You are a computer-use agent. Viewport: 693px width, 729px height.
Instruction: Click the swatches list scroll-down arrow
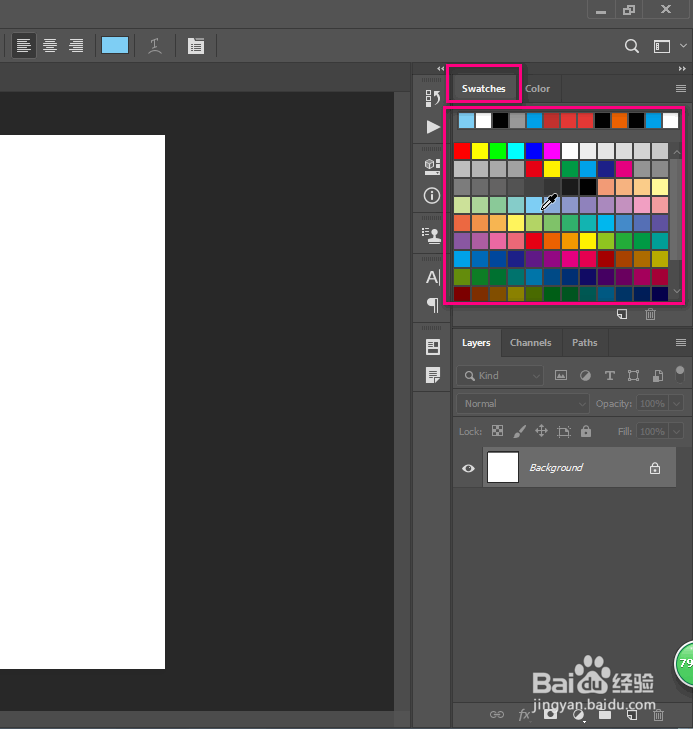point(677,291)
